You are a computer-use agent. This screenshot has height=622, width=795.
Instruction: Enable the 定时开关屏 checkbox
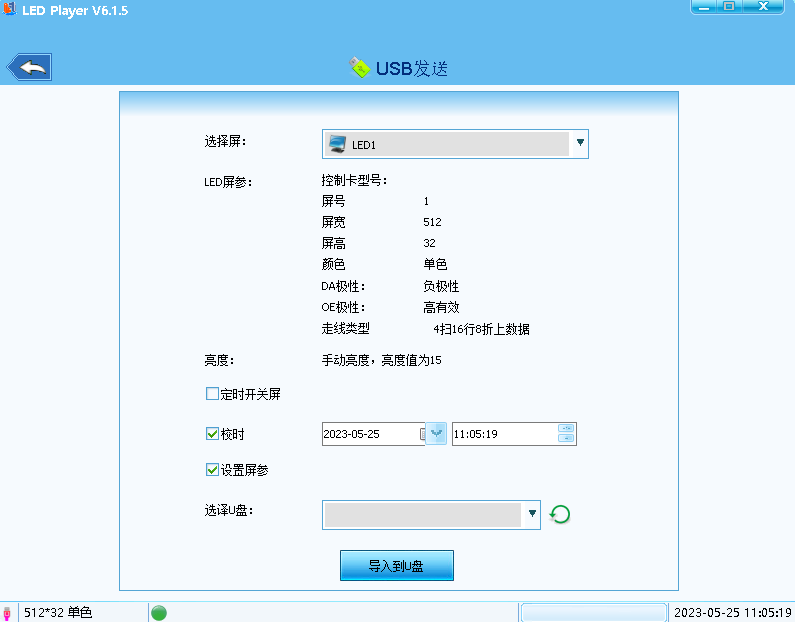coord(212,394)
